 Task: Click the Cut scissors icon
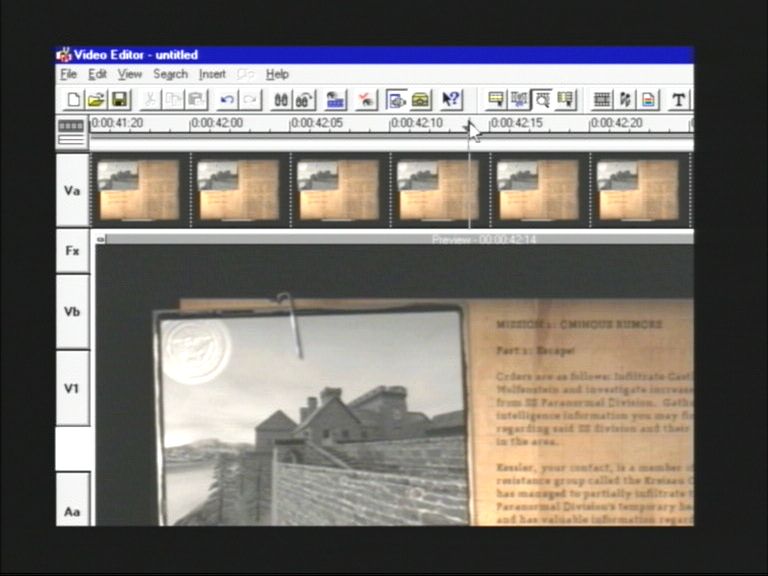pyautogui.click(x=150, y=100)
